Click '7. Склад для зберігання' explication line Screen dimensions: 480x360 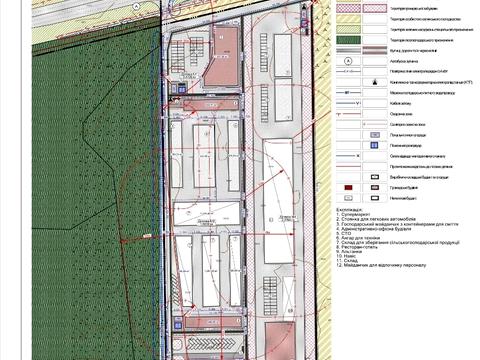pos(398,242)
